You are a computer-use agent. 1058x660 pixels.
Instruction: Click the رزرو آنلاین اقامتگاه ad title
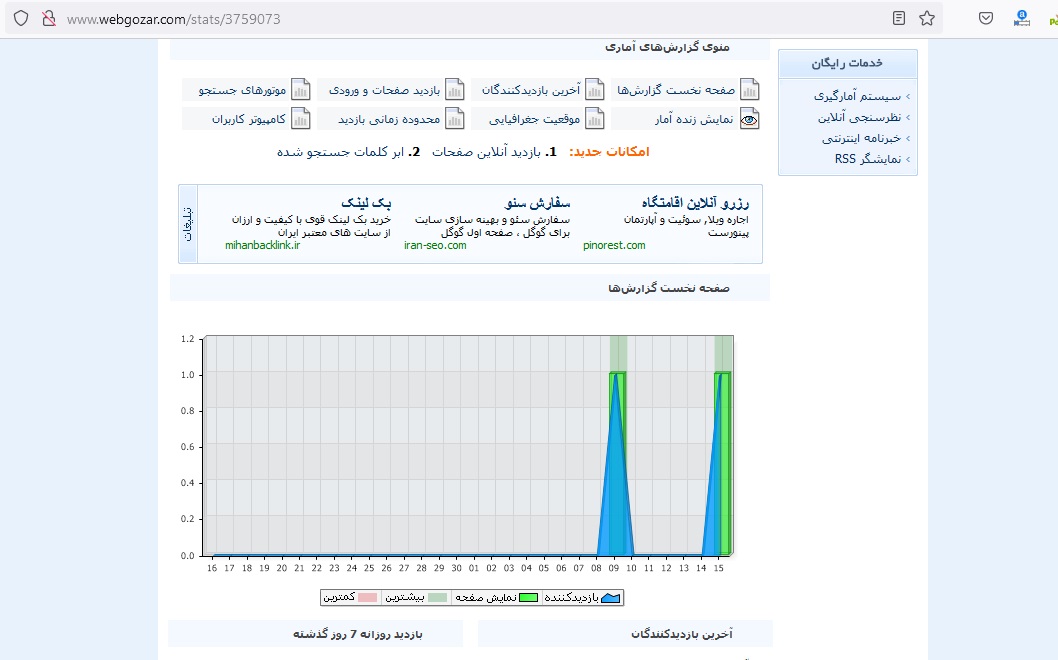(x=695, y=202)
